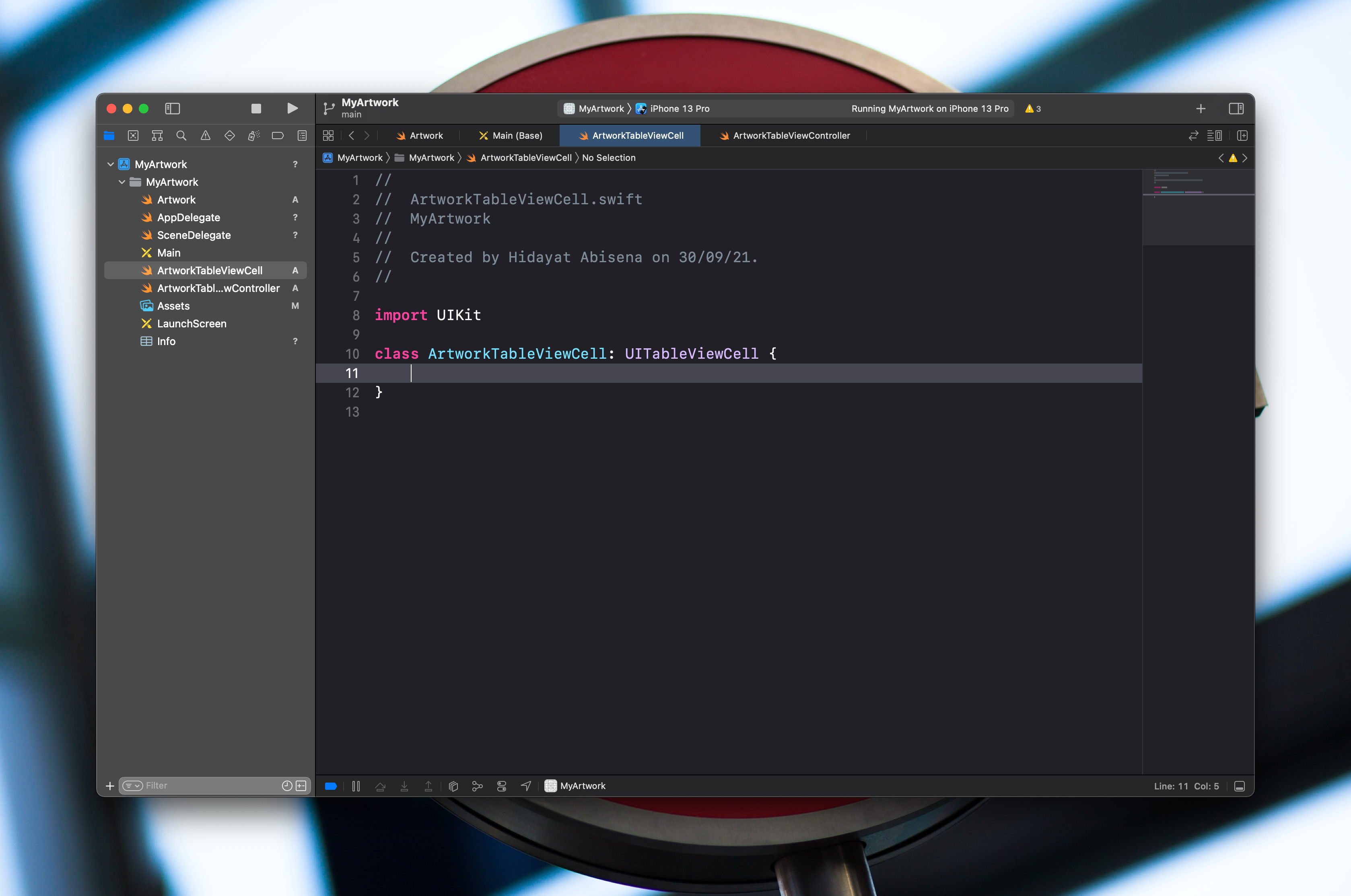
Task: Open the editor options menu
Action: (x=1215, y=136)
